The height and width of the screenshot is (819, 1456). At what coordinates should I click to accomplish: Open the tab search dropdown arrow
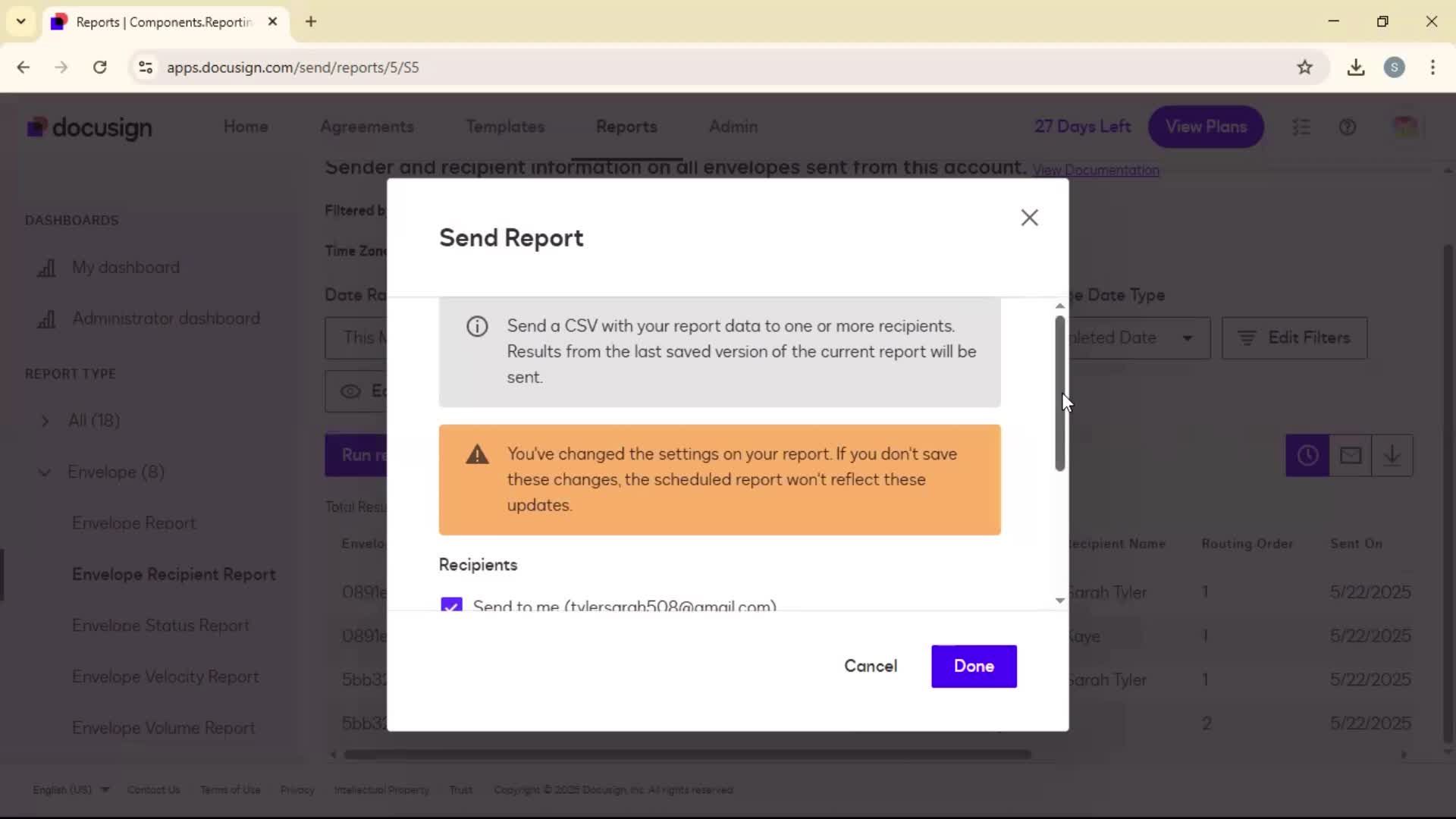point(21,22)
